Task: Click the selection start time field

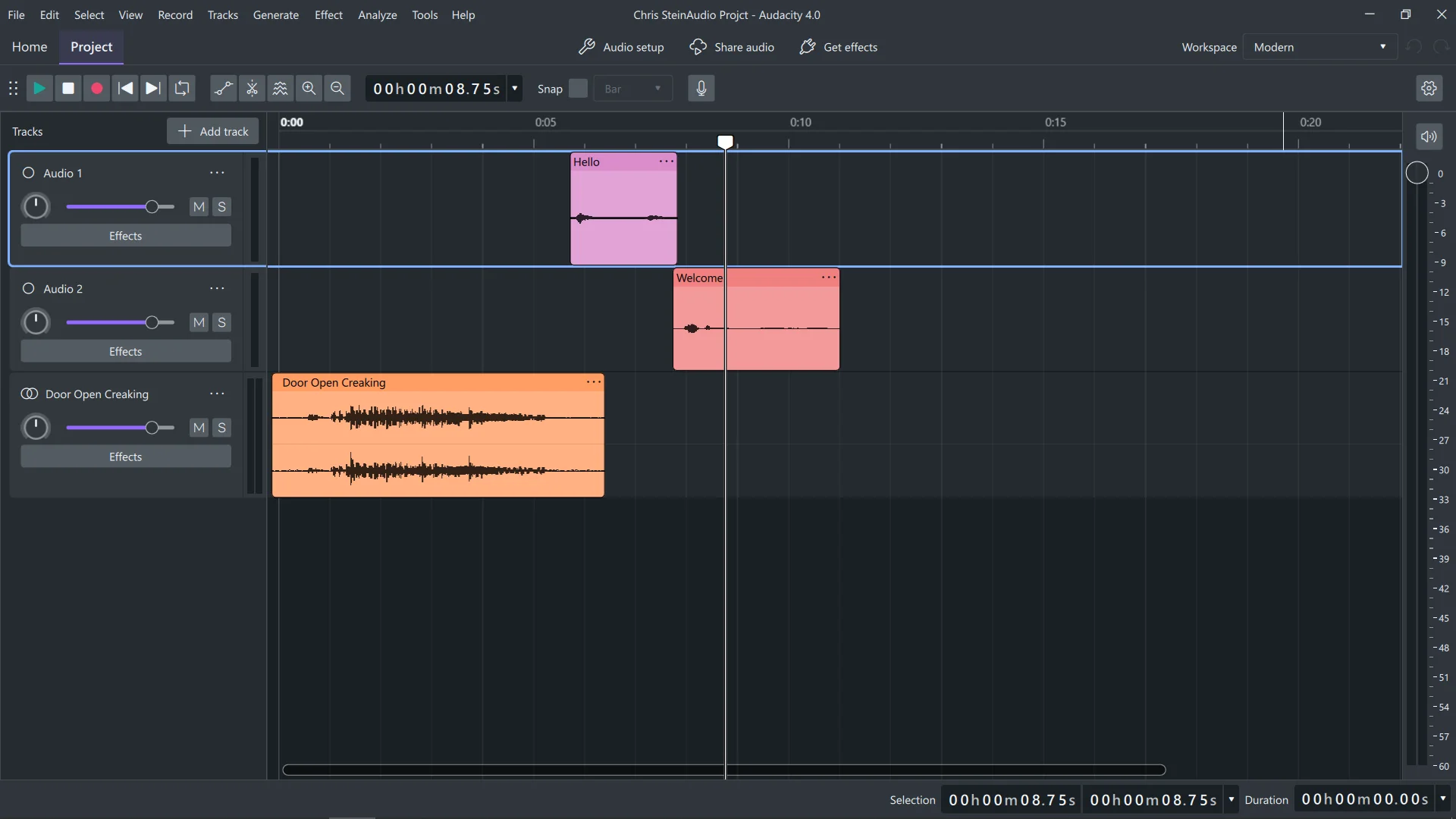Action: point(1012,799)
